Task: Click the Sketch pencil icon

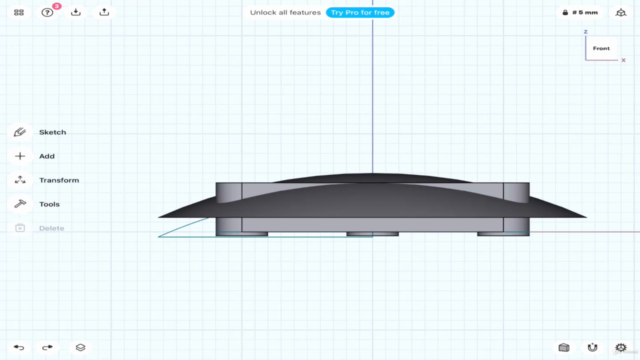Action: point(20,132)
